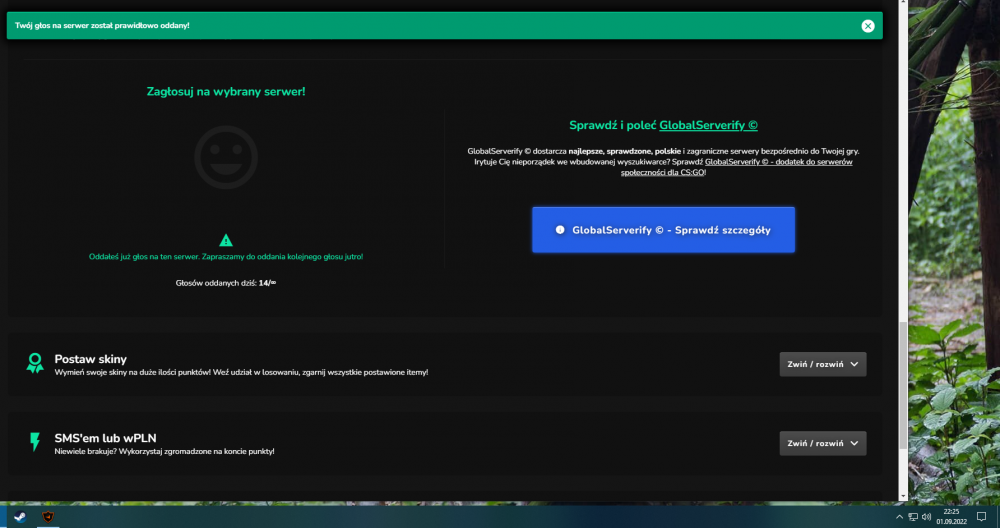
Task: Click the Wymień swoje skiny description text
Action: pyautogui.click(x=241, y=372)
